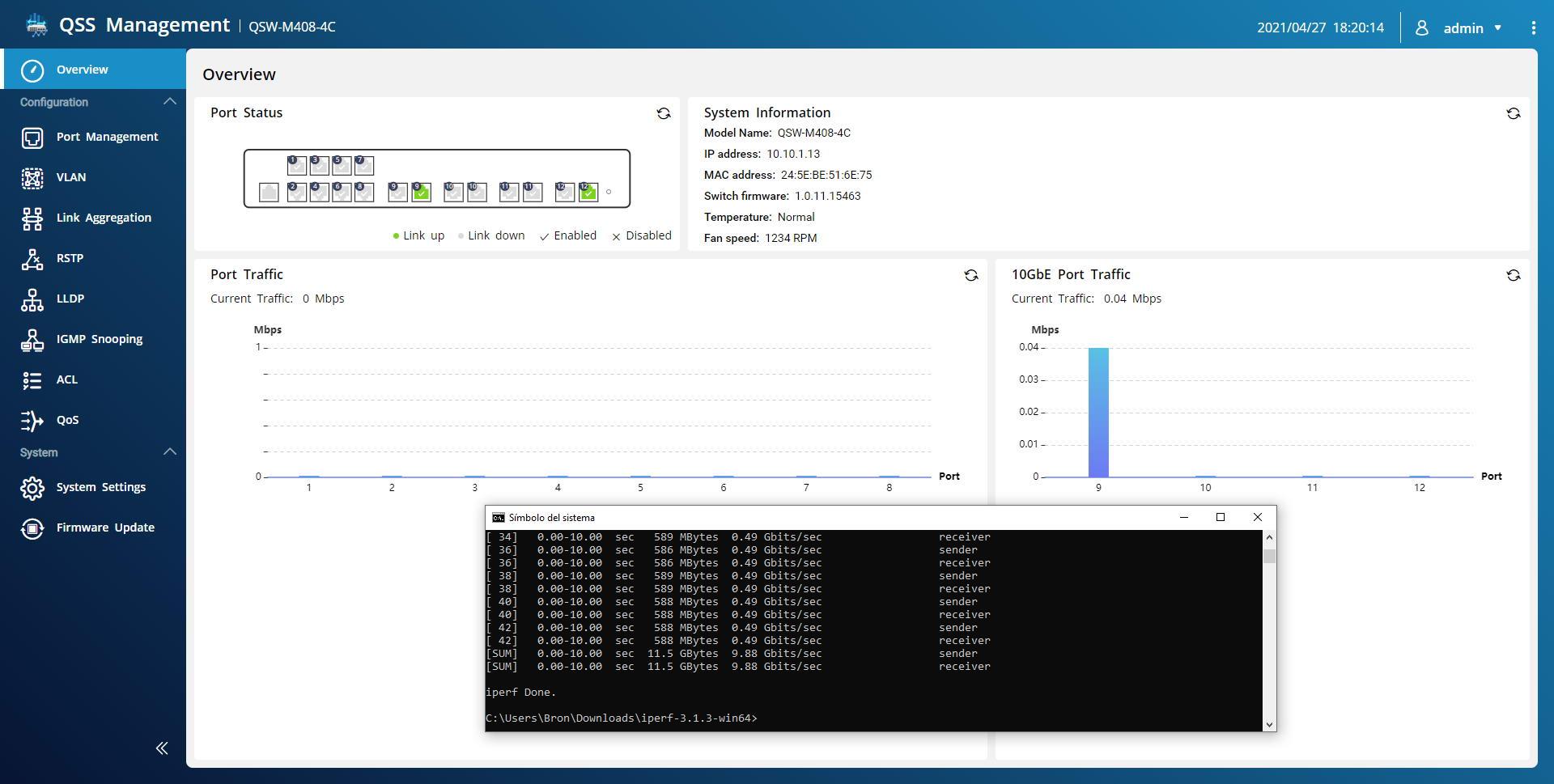
Task: Click the Firmware Update icon
Action: tap(32, 528)
